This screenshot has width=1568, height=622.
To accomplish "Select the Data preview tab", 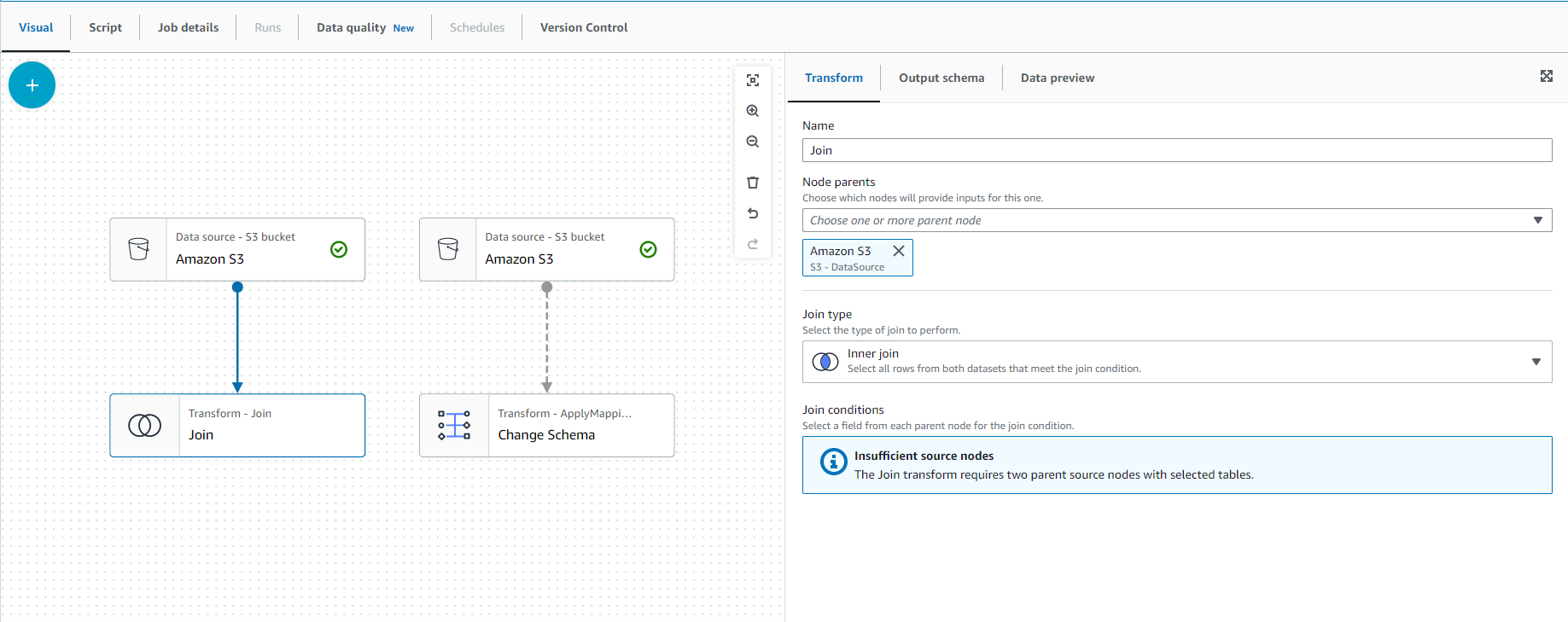I will pyautogui.click(x=1058, y=78).
